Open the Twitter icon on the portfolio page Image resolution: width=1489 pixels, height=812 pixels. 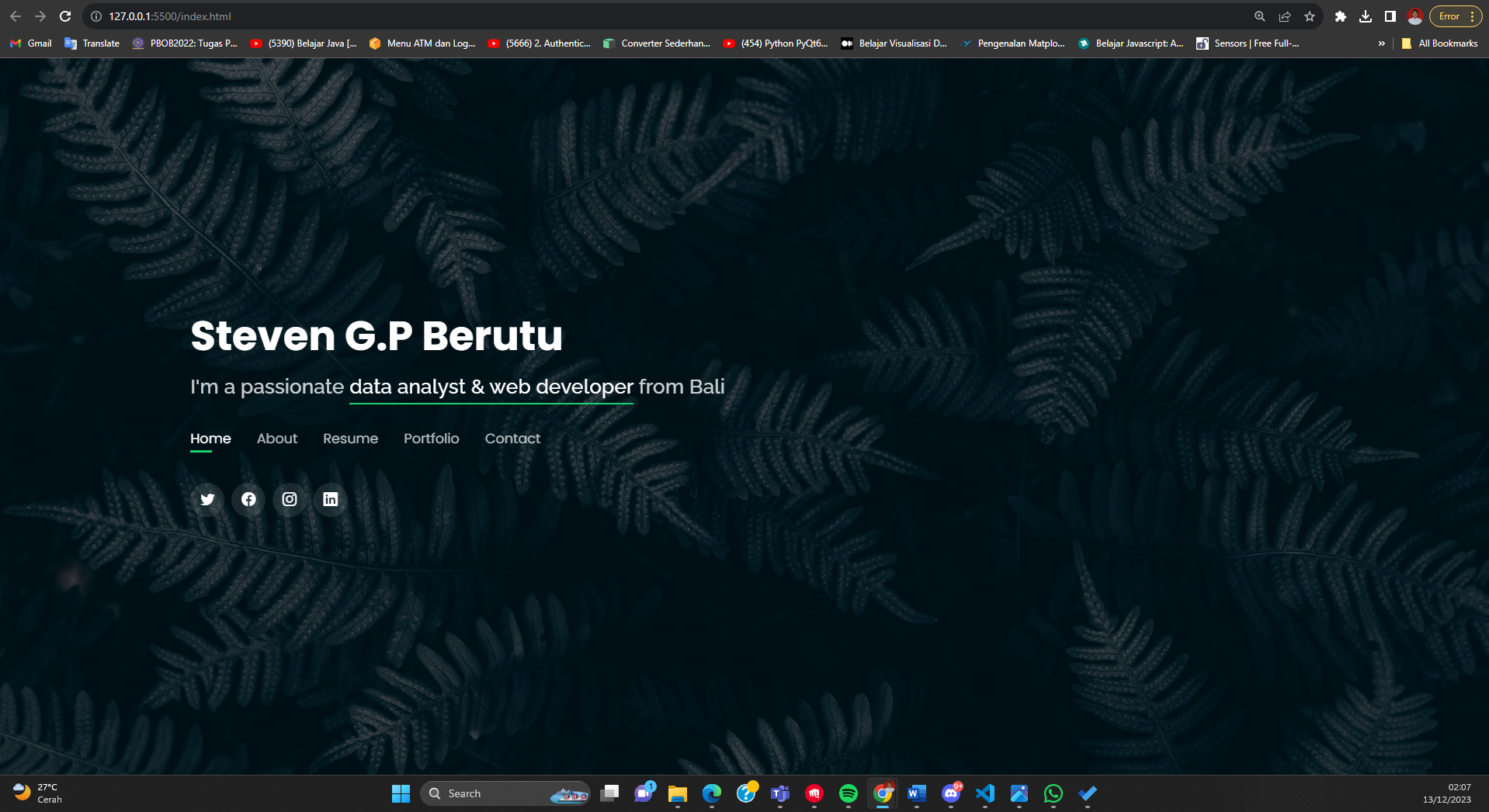pos(207,499)
